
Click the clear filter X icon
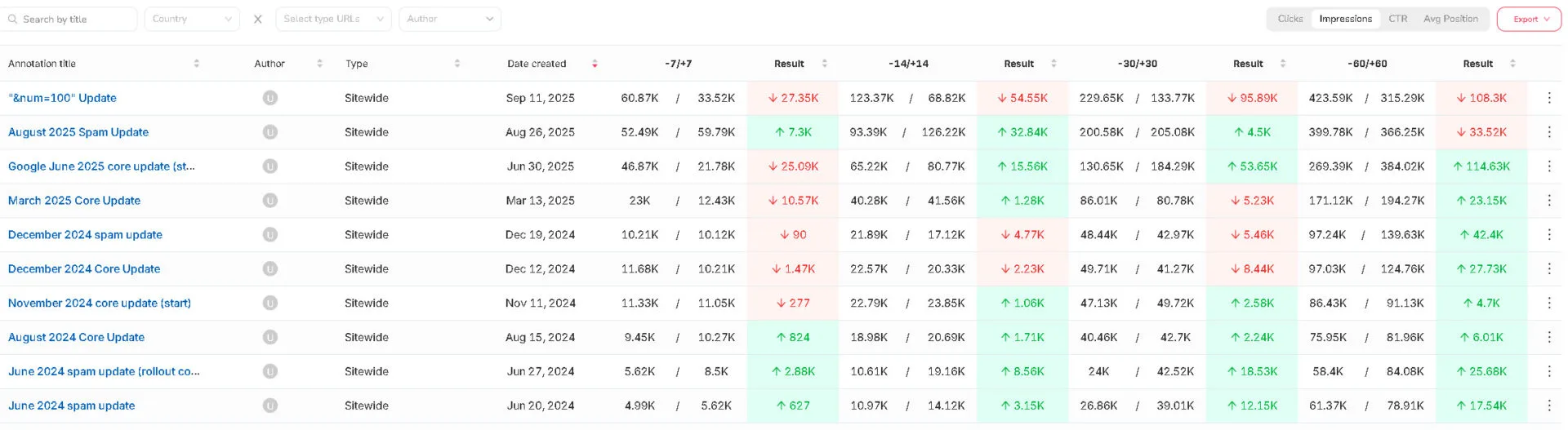pos(258,19)
